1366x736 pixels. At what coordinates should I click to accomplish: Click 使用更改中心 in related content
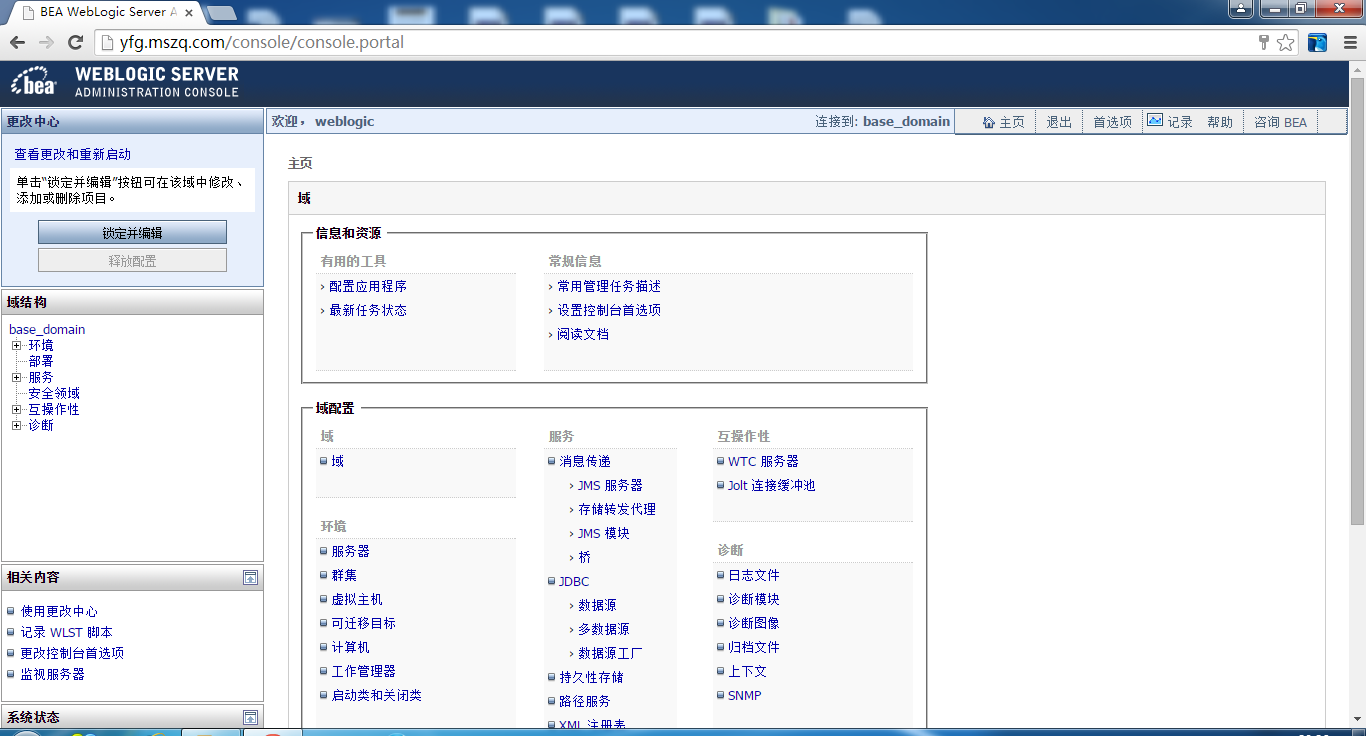tap(59, 611)
